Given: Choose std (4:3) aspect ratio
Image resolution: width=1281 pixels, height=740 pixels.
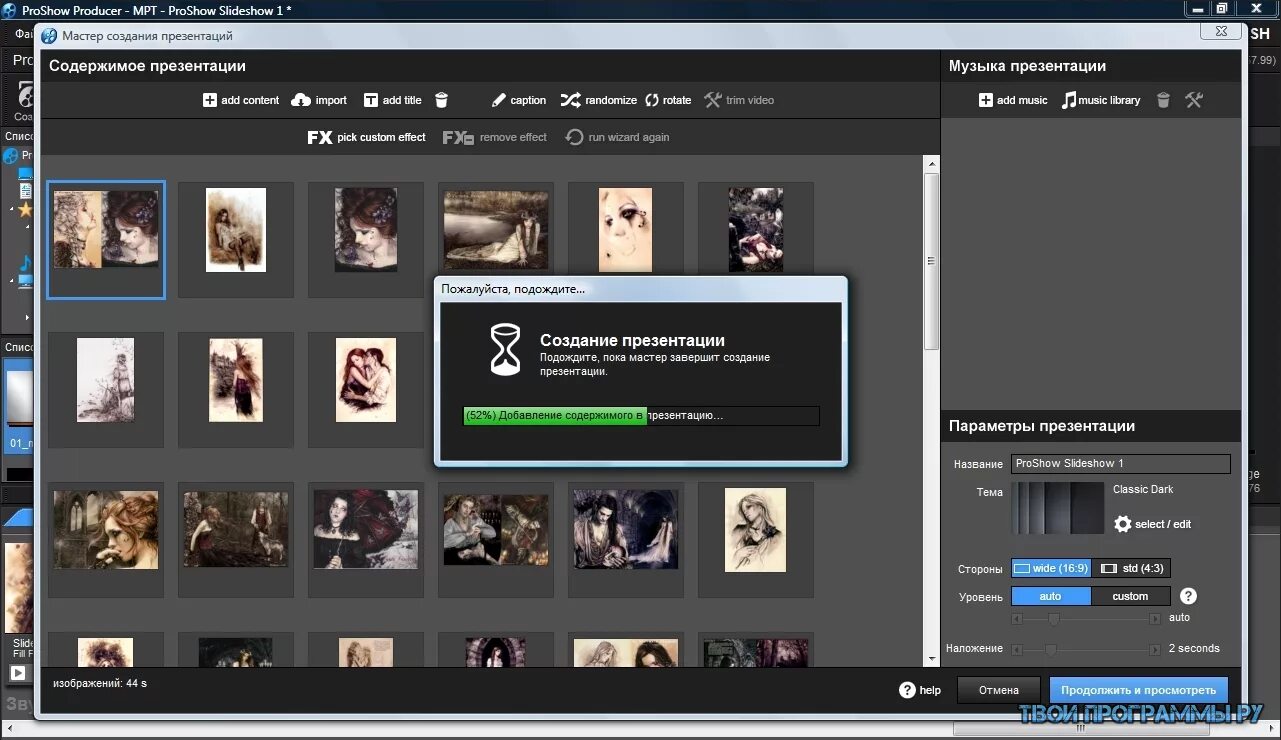Looking at the screenshot, I should 1131,568.
